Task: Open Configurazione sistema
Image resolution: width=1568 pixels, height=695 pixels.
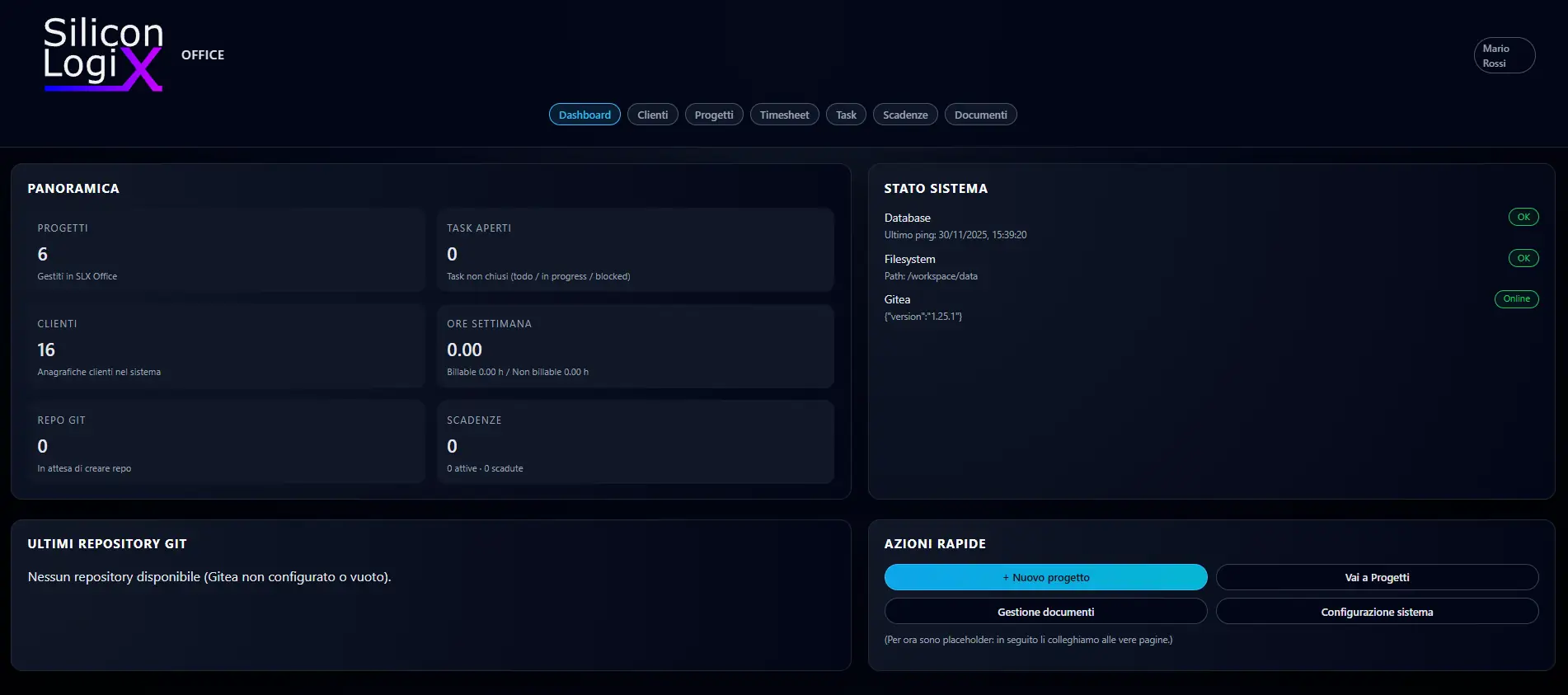Action: 1376,612
